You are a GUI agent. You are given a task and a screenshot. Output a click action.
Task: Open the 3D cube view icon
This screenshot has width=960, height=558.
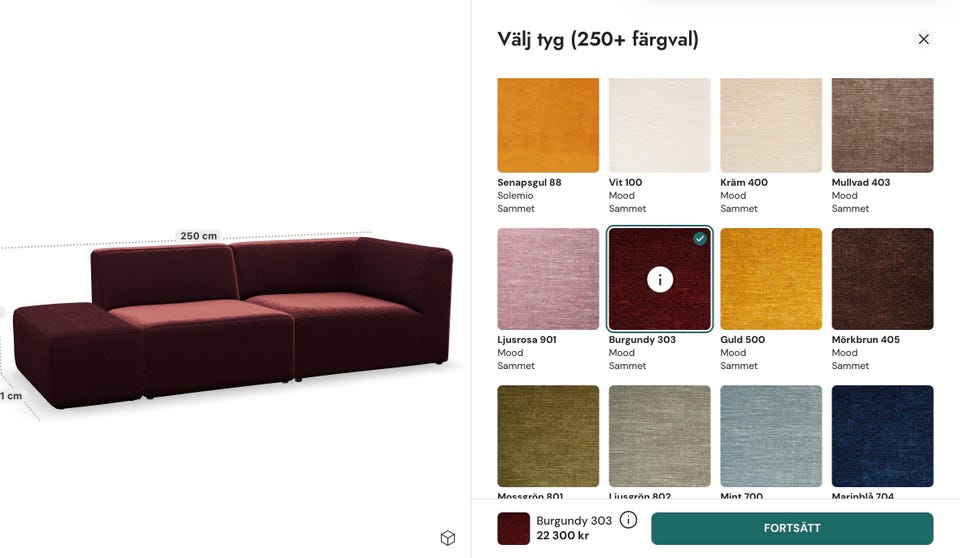pyautogui.click(x=448, y=538)
